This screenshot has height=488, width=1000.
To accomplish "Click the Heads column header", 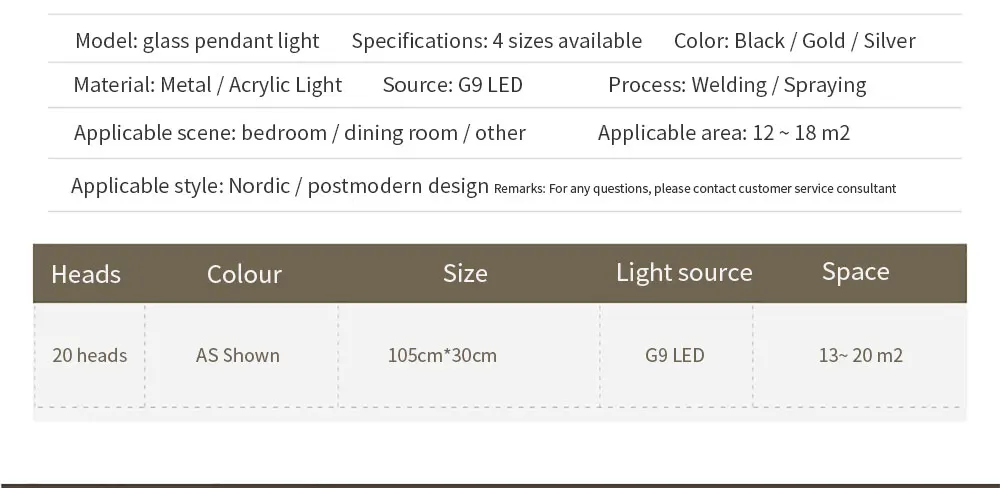I will [86, 274].
